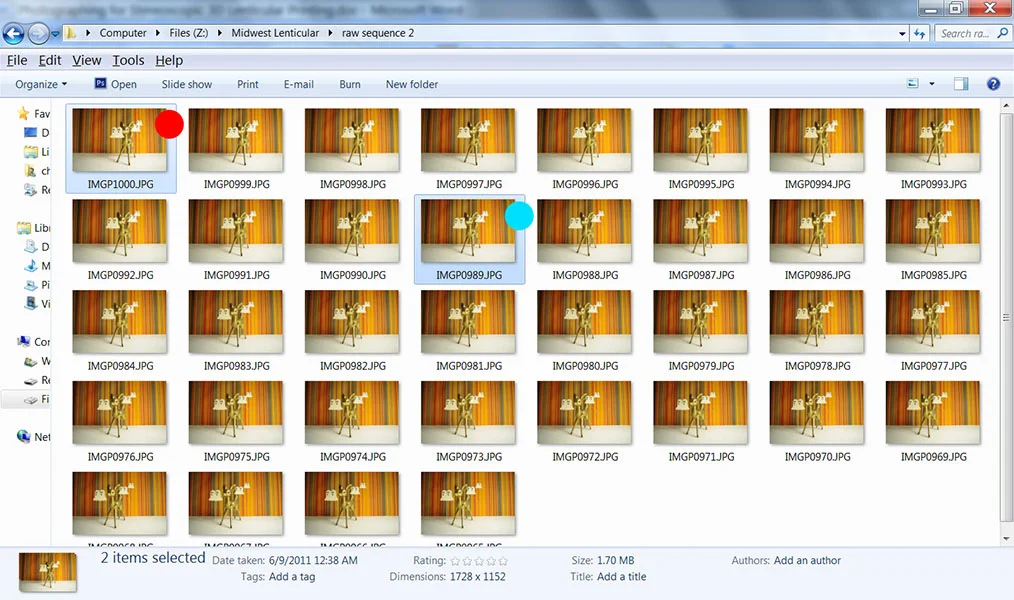Screen dimensions: 1014x600
Task: Click Add an author in the details pane
Action: point(807,560)
